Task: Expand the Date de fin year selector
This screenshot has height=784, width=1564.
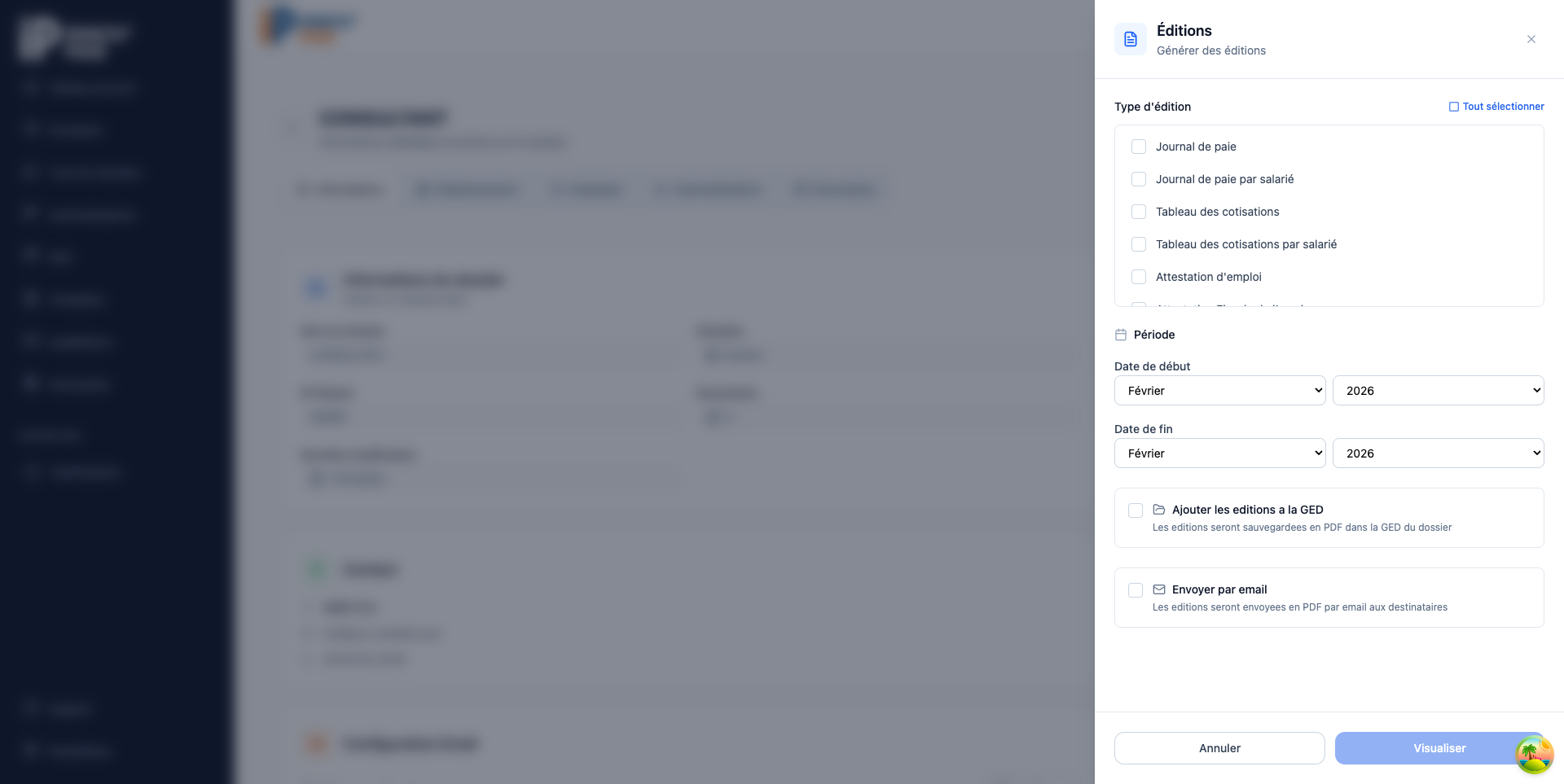Action: point(1439,453)
